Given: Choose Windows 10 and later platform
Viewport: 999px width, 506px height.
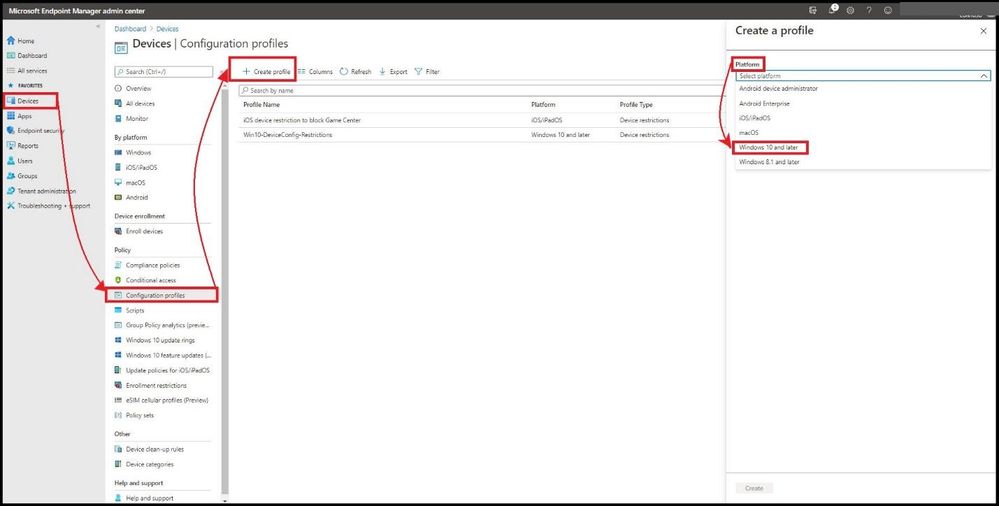Looking at the screenshot, I should pos(768,147).
